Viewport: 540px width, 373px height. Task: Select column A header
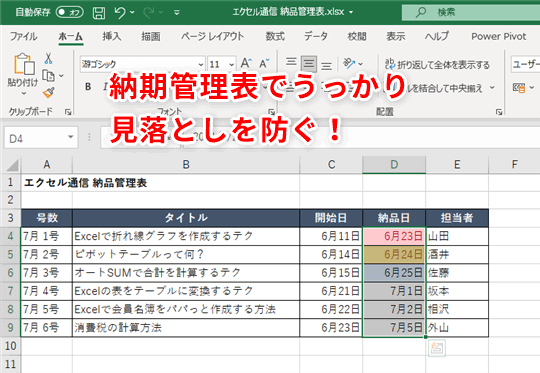pyautogui.click(x=47, y=165)
